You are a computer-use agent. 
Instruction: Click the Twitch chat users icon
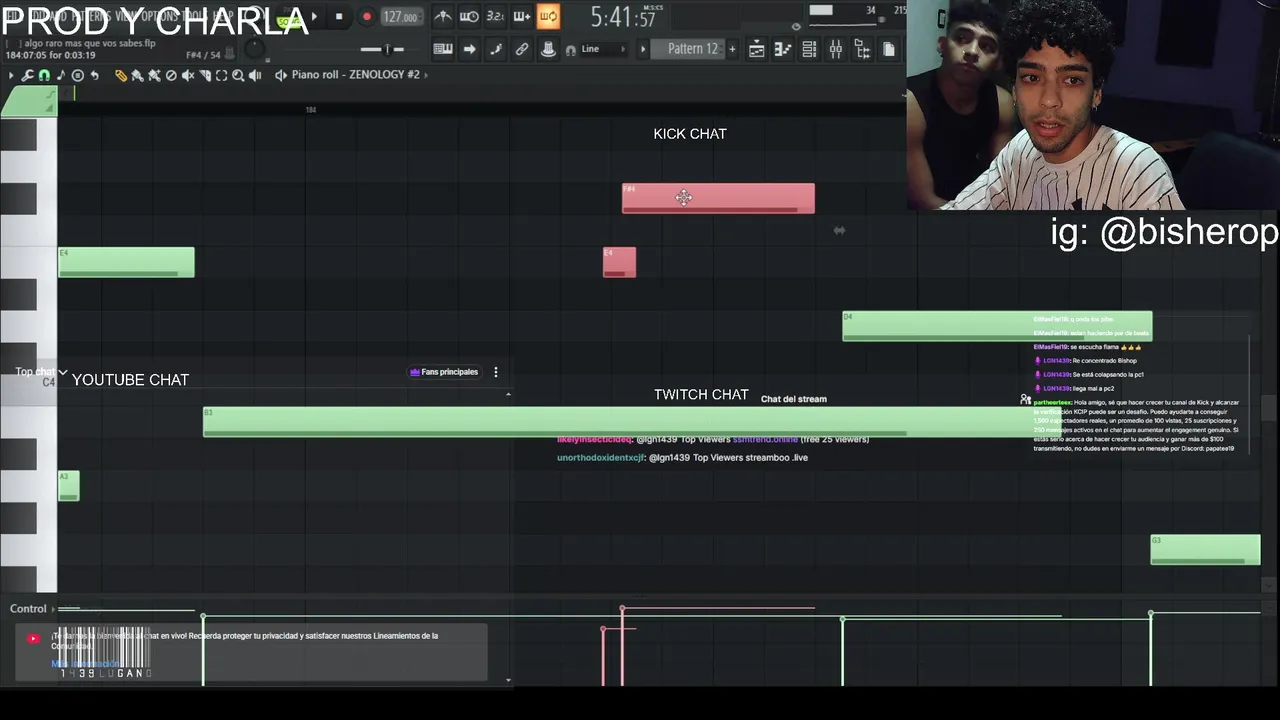coord(1025,399)
